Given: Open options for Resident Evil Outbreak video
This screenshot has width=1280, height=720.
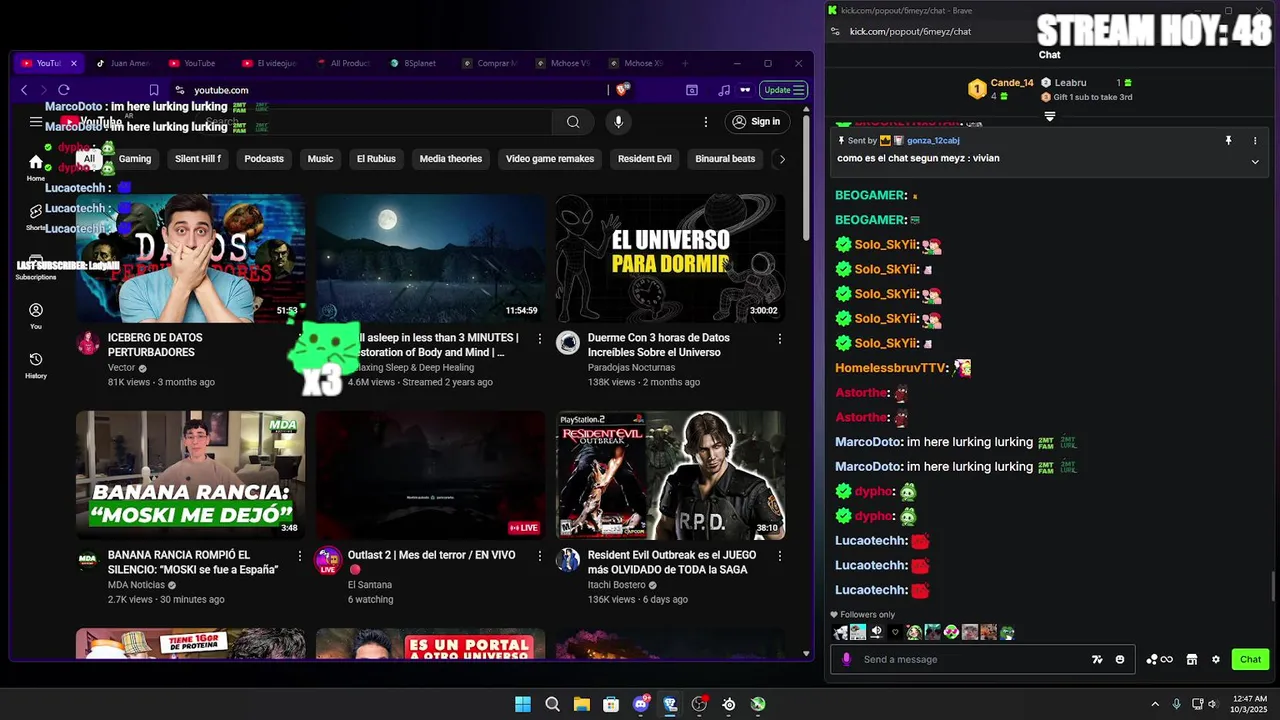Looking at the screenshot, I should (x=780, y=556).
